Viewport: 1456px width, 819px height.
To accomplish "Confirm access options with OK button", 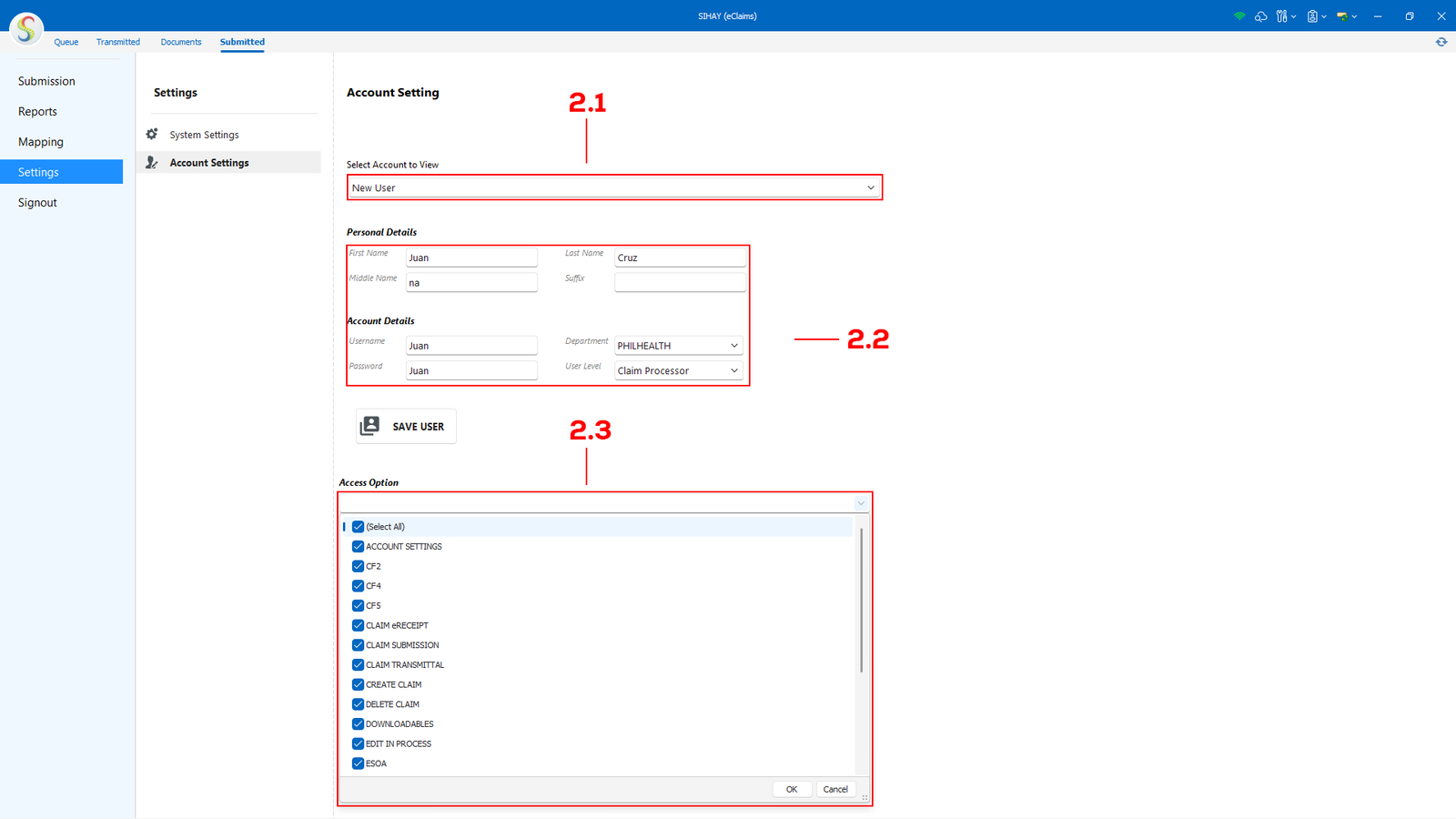I will (792, 789).
